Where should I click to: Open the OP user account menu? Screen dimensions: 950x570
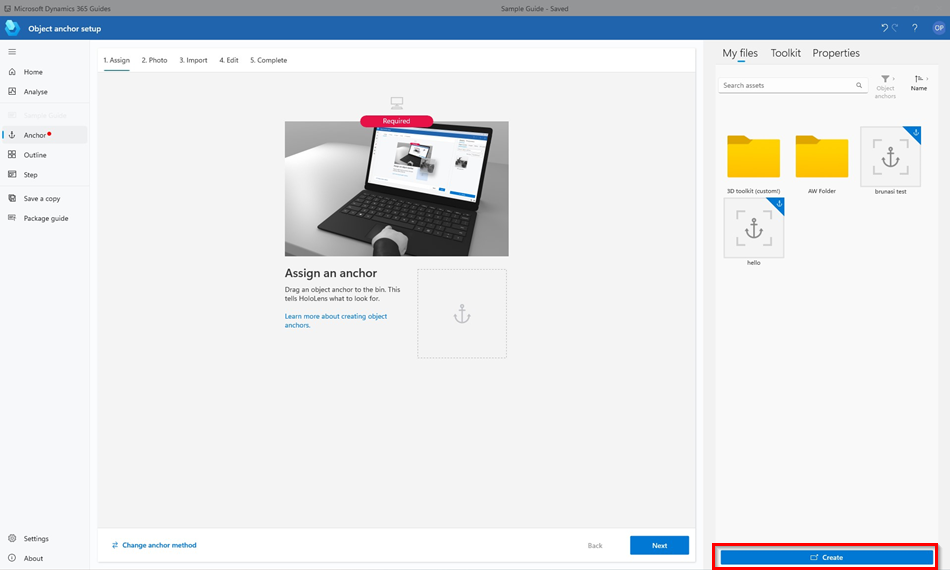[938, 28]
